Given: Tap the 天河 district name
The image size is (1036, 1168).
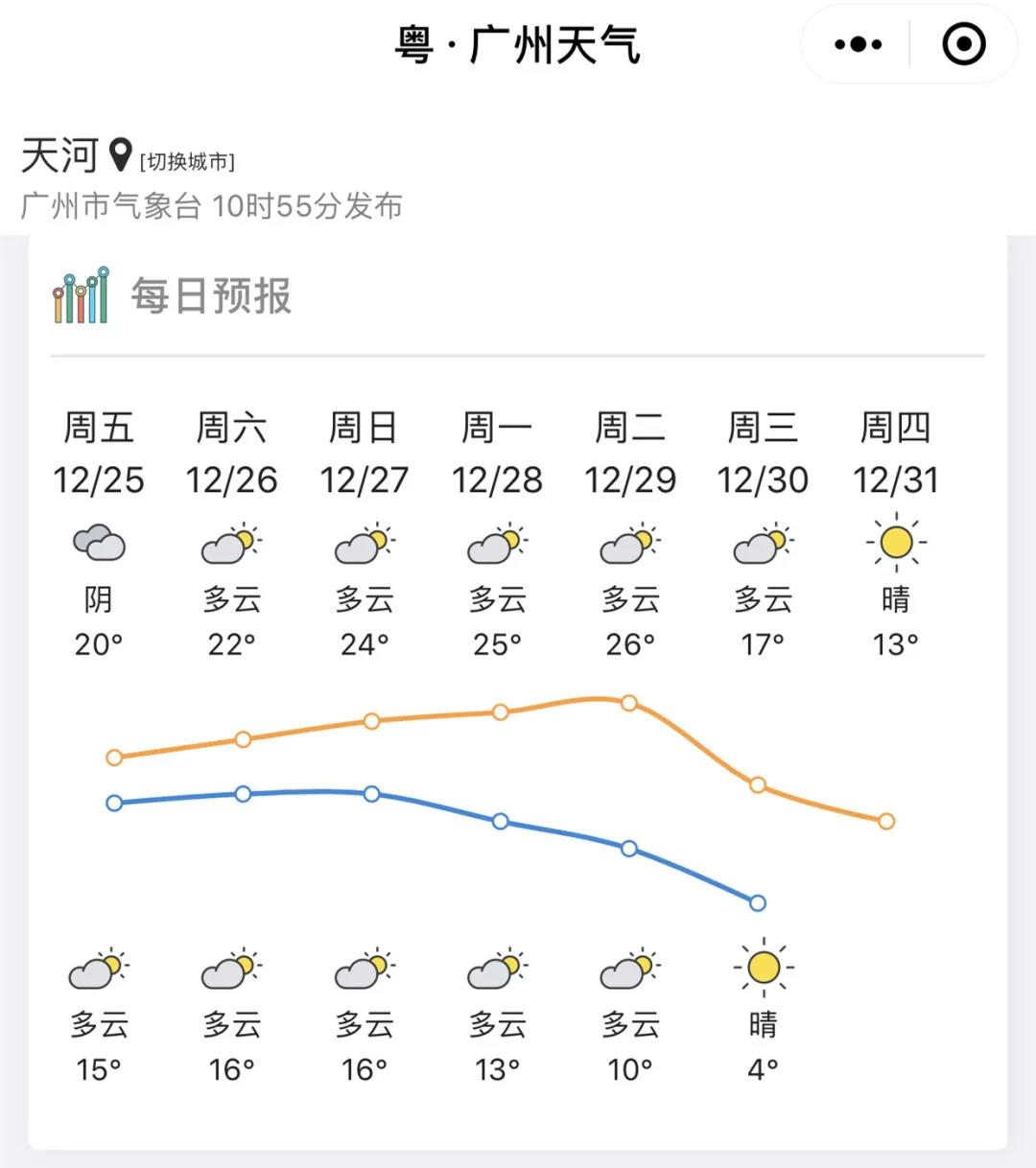Looking at the screenshot, I should click(59, 154).
